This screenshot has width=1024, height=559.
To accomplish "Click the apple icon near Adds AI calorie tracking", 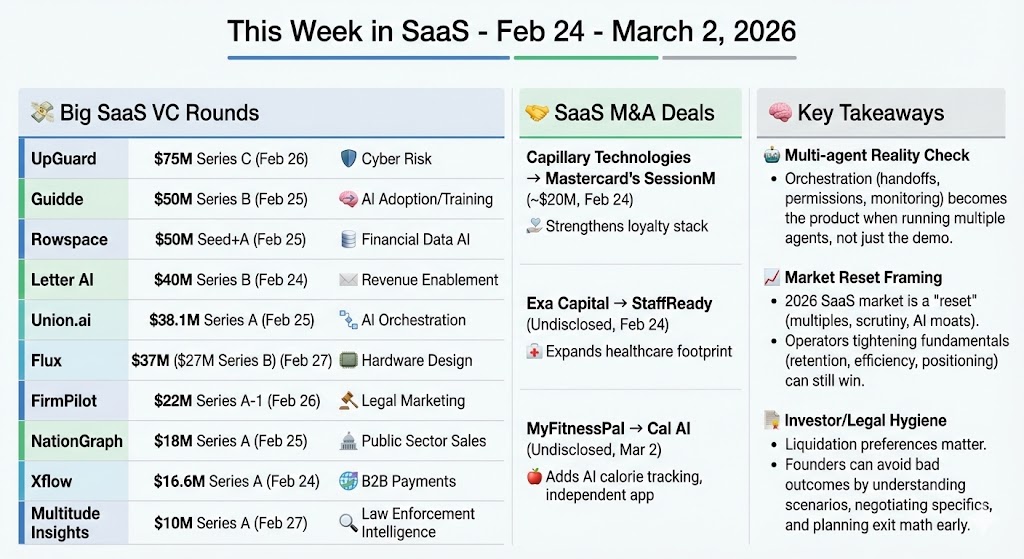I will click(x=534, y=477).
